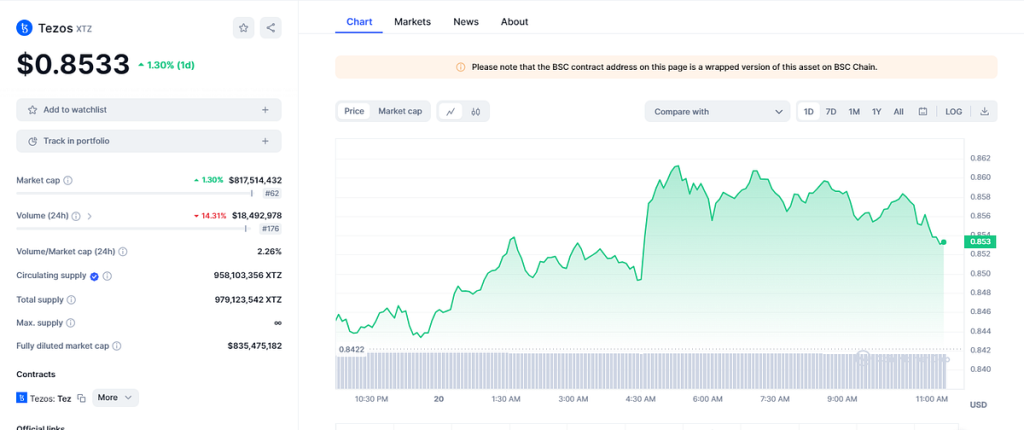Copy the Tezos contract address
Image resolution: width=1024 pixels, height=430 pixels.
(x=82, y=398)
